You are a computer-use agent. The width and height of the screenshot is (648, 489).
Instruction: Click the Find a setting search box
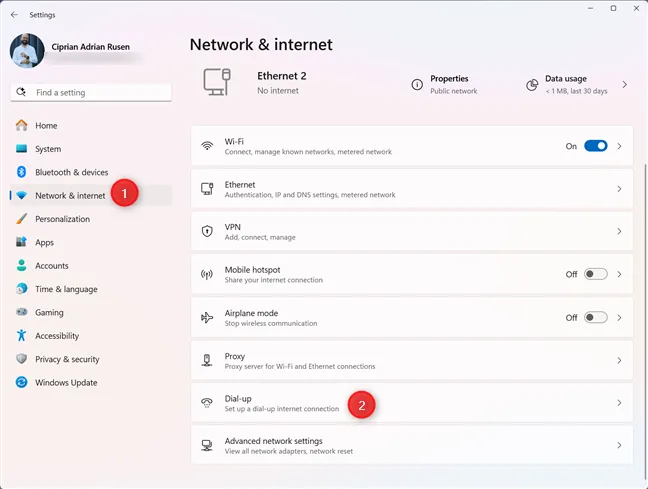click(x=91, y=92)
